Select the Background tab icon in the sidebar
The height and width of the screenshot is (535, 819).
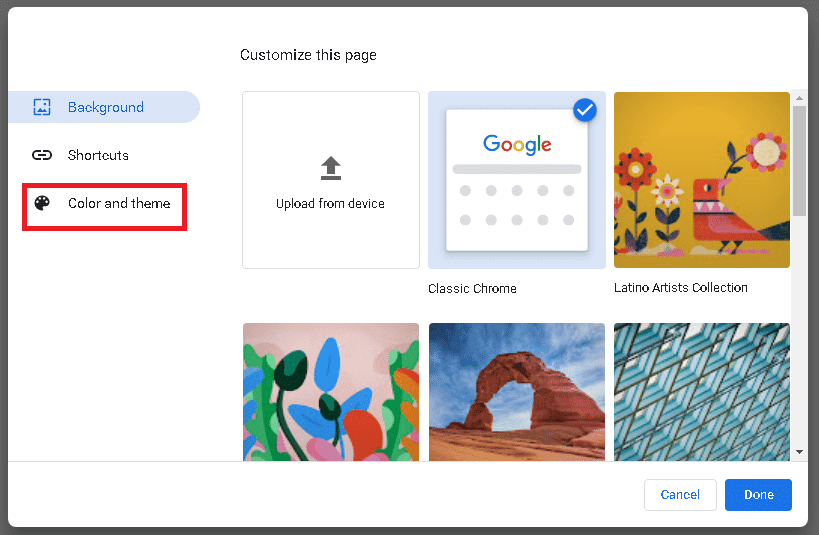pyautogui.click(x=42, y=107)
